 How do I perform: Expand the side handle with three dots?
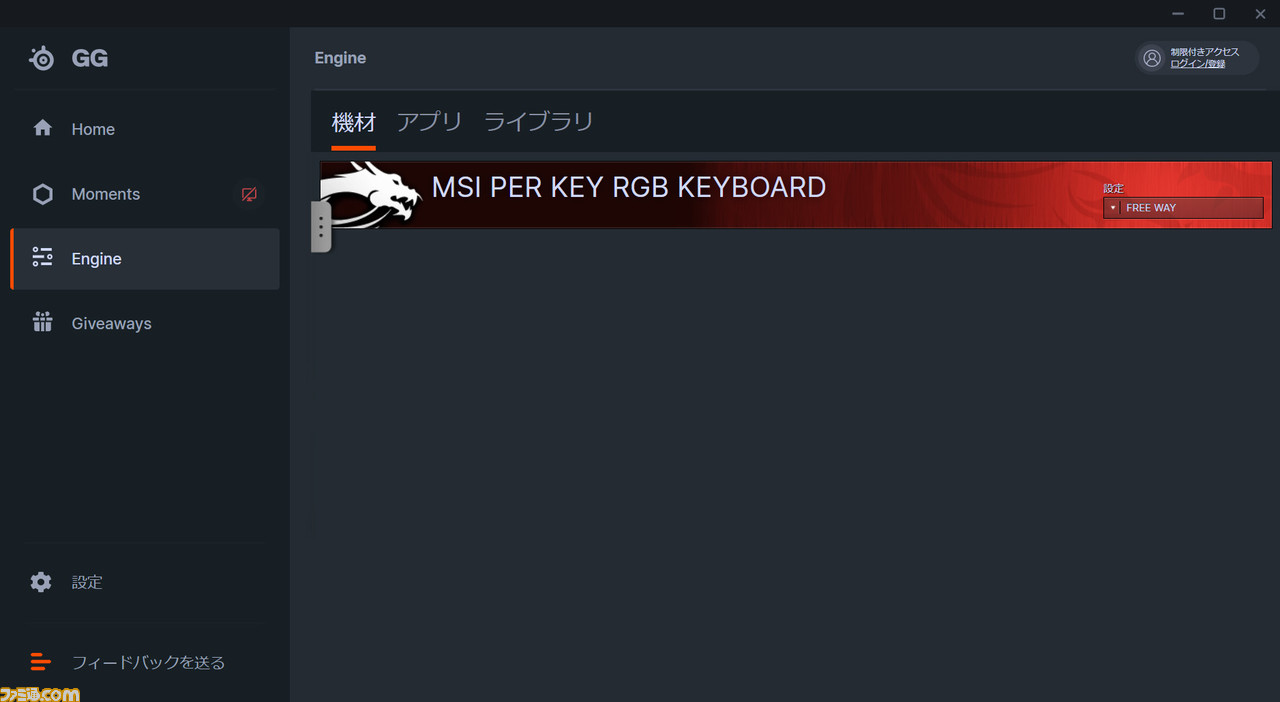click(x=321, y=227)
